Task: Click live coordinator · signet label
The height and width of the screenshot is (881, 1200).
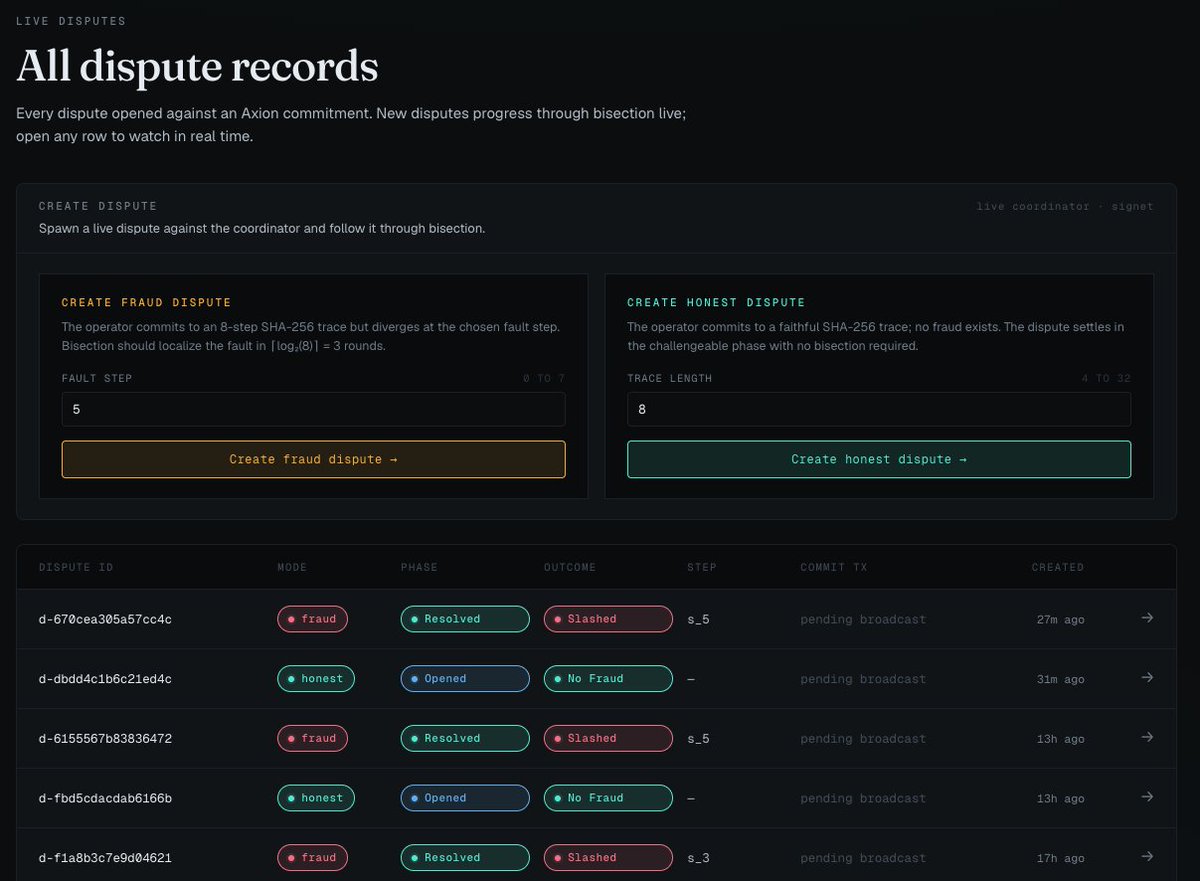Action: tap(1065, 206)
